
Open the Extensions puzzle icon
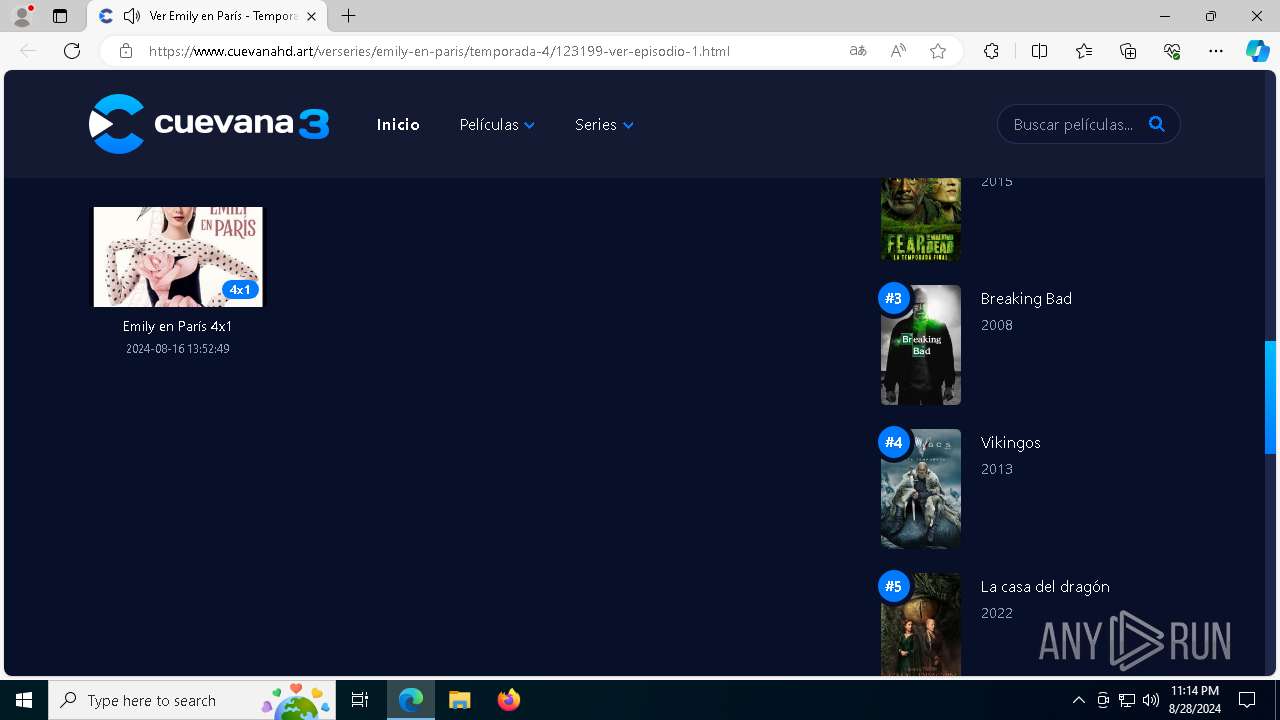(x=991, y=51)
